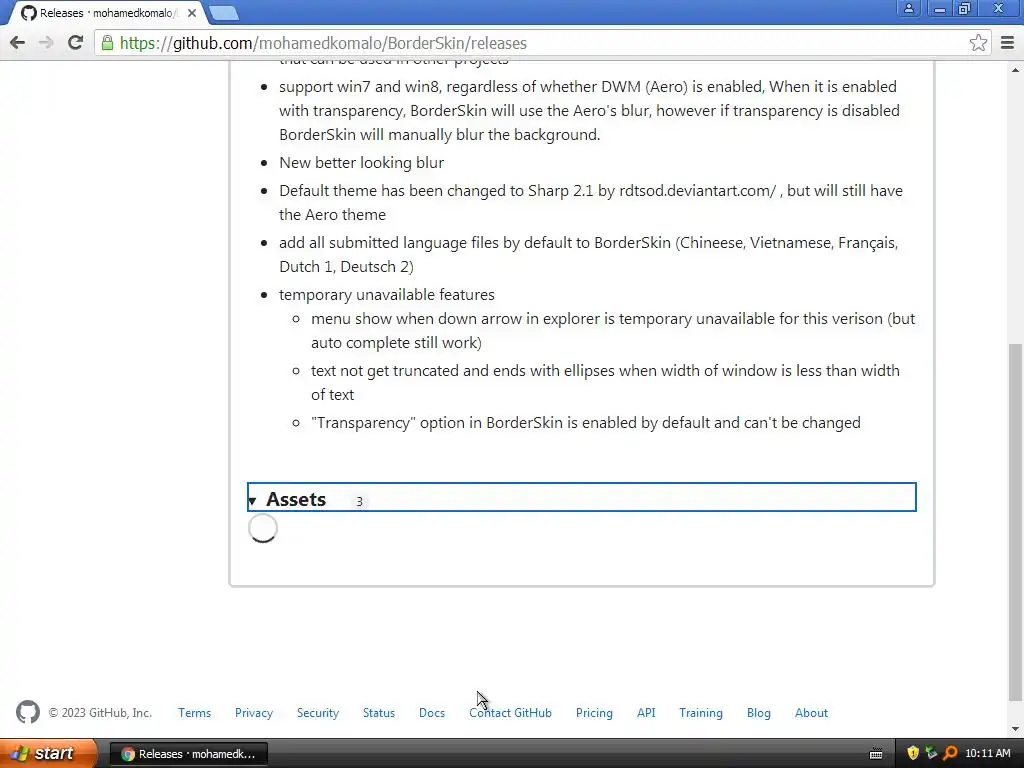Screen dimensions: 1024x768
Task: Click the keyboard icon in the taskbar
Action: pos(876,754)
